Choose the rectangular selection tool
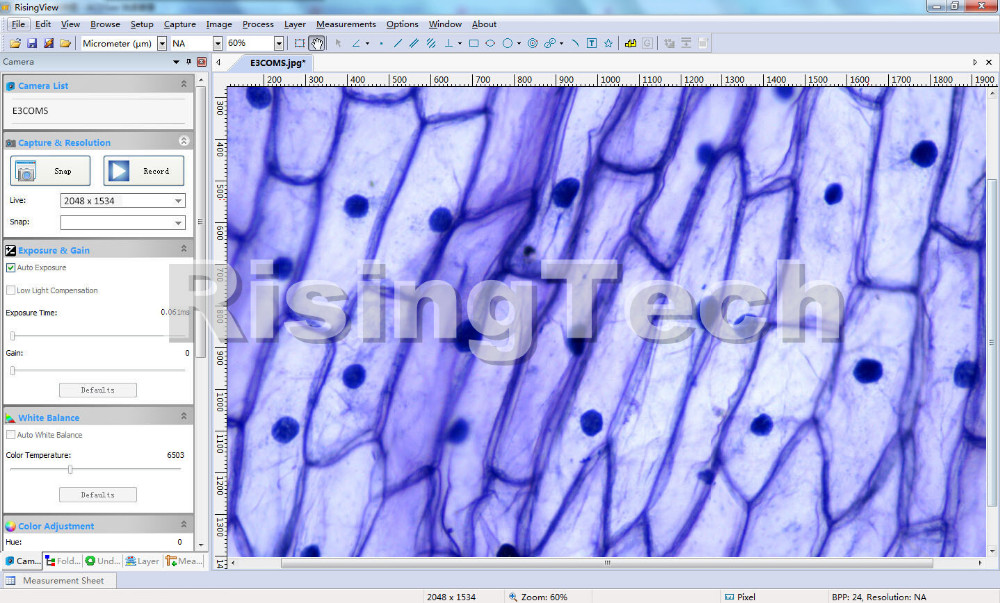 tap(299, 43)
